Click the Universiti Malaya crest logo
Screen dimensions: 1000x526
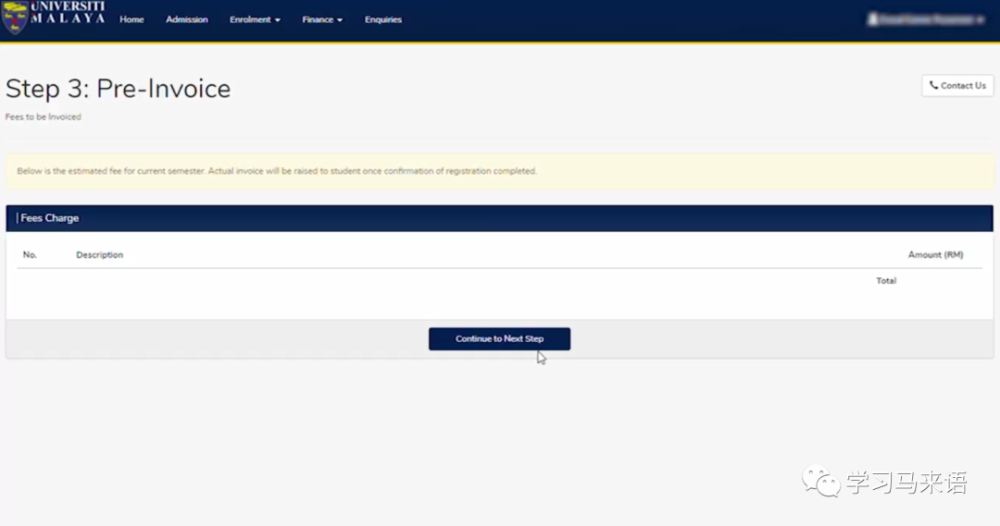(14, 17)
